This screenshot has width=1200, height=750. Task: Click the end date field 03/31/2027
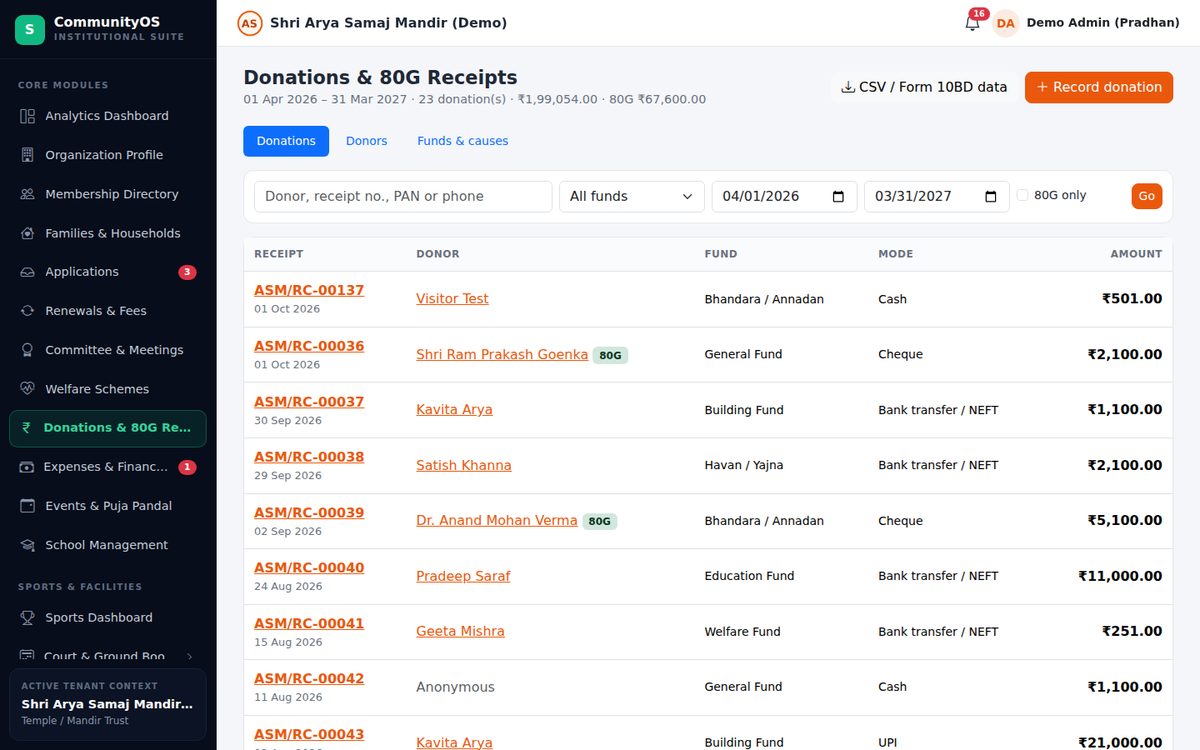(x=937, y=196)
